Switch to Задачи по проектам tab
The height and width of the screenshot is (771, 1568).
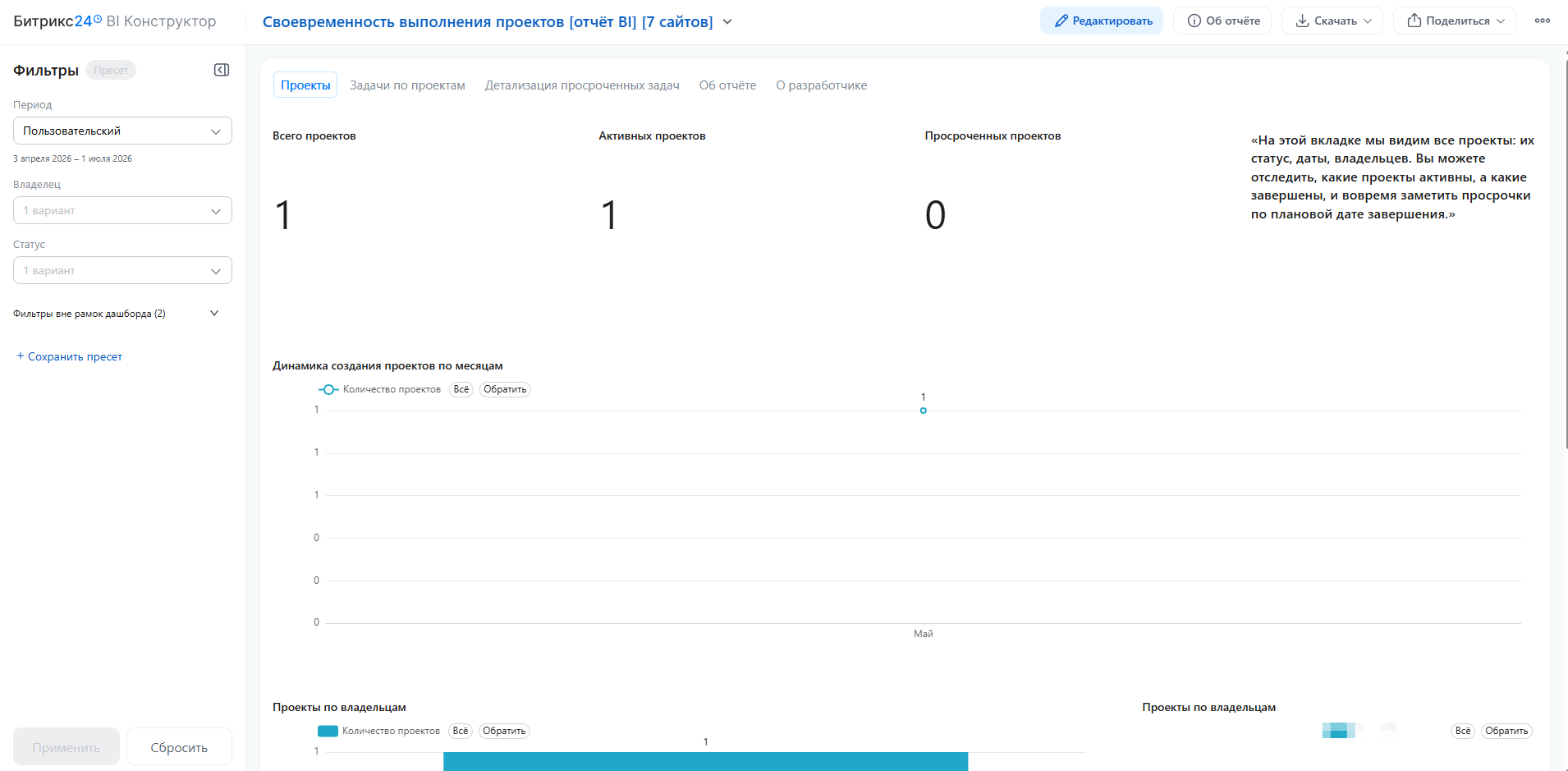click(x=407, y=85)
